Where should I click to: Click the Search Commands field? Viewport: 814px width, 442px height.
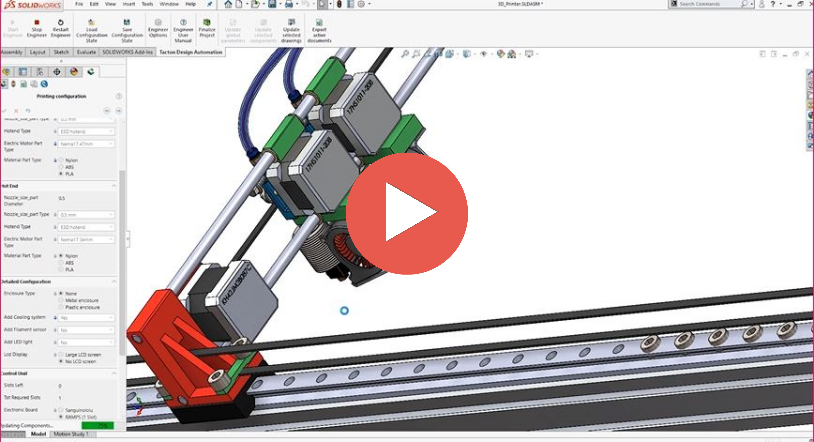point(708,4)
